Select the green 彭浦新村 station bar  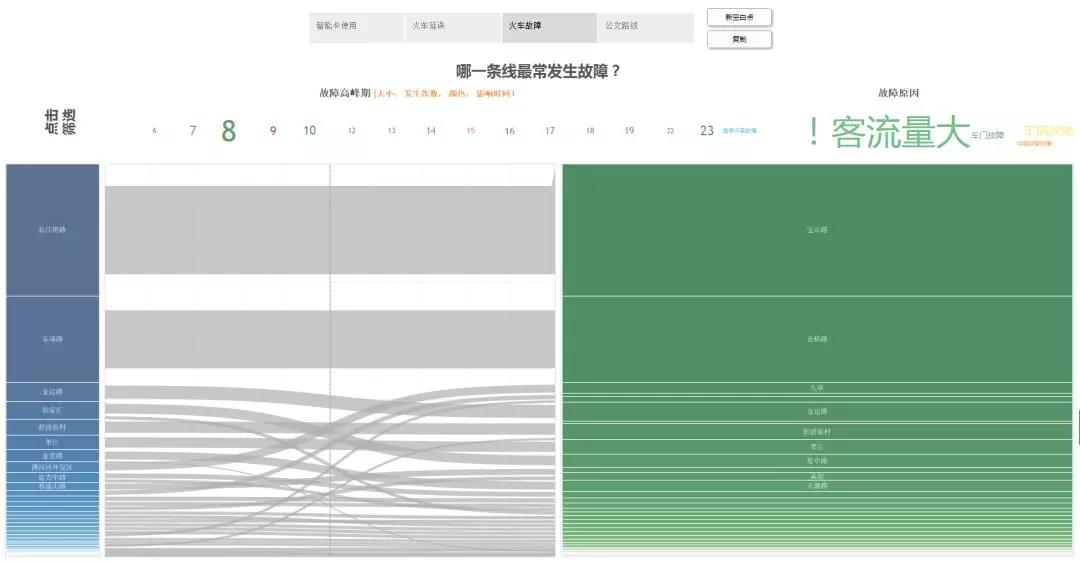click(817, 432)
